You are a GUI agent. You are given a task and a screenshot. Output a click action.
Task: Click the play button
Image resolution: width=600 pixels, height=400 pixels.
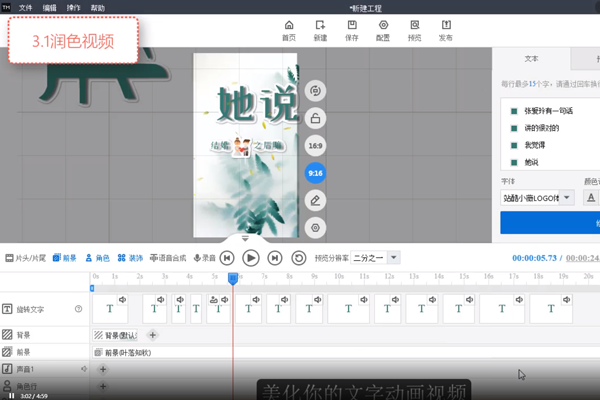point(251,258)
